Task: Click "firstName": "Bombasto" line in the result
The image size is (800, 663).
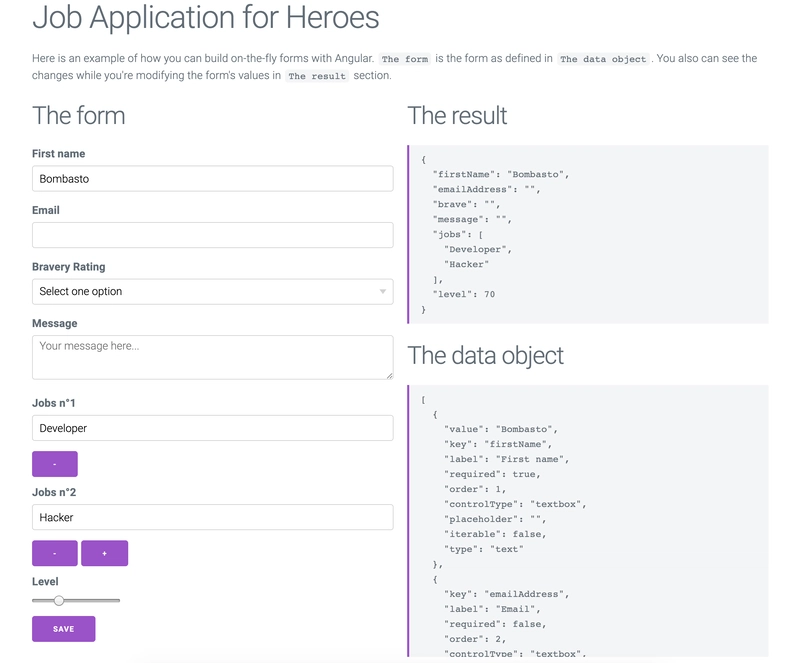Action: [x=501, y=175]
